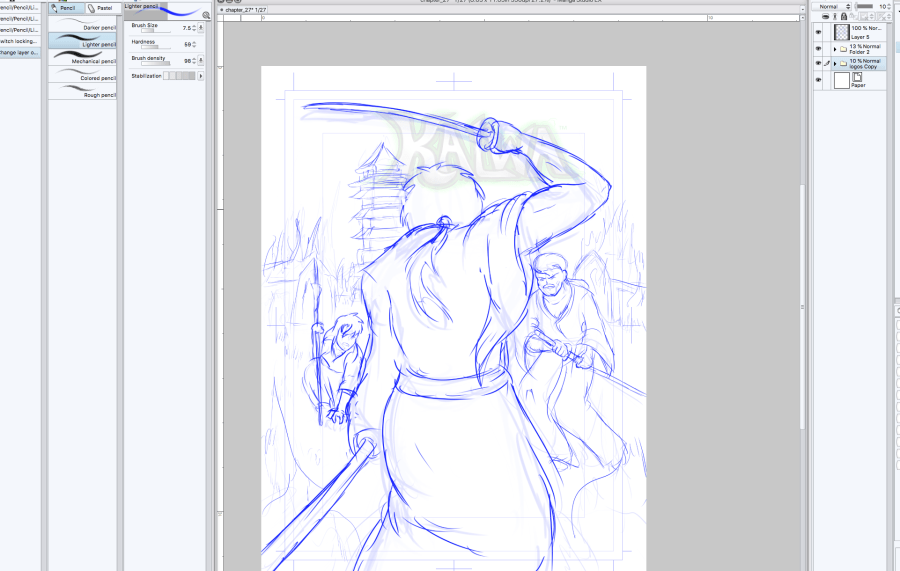Click the Brush Size dynamics button
The height and width of the screenshot is (571, 900).
(201, 28)
